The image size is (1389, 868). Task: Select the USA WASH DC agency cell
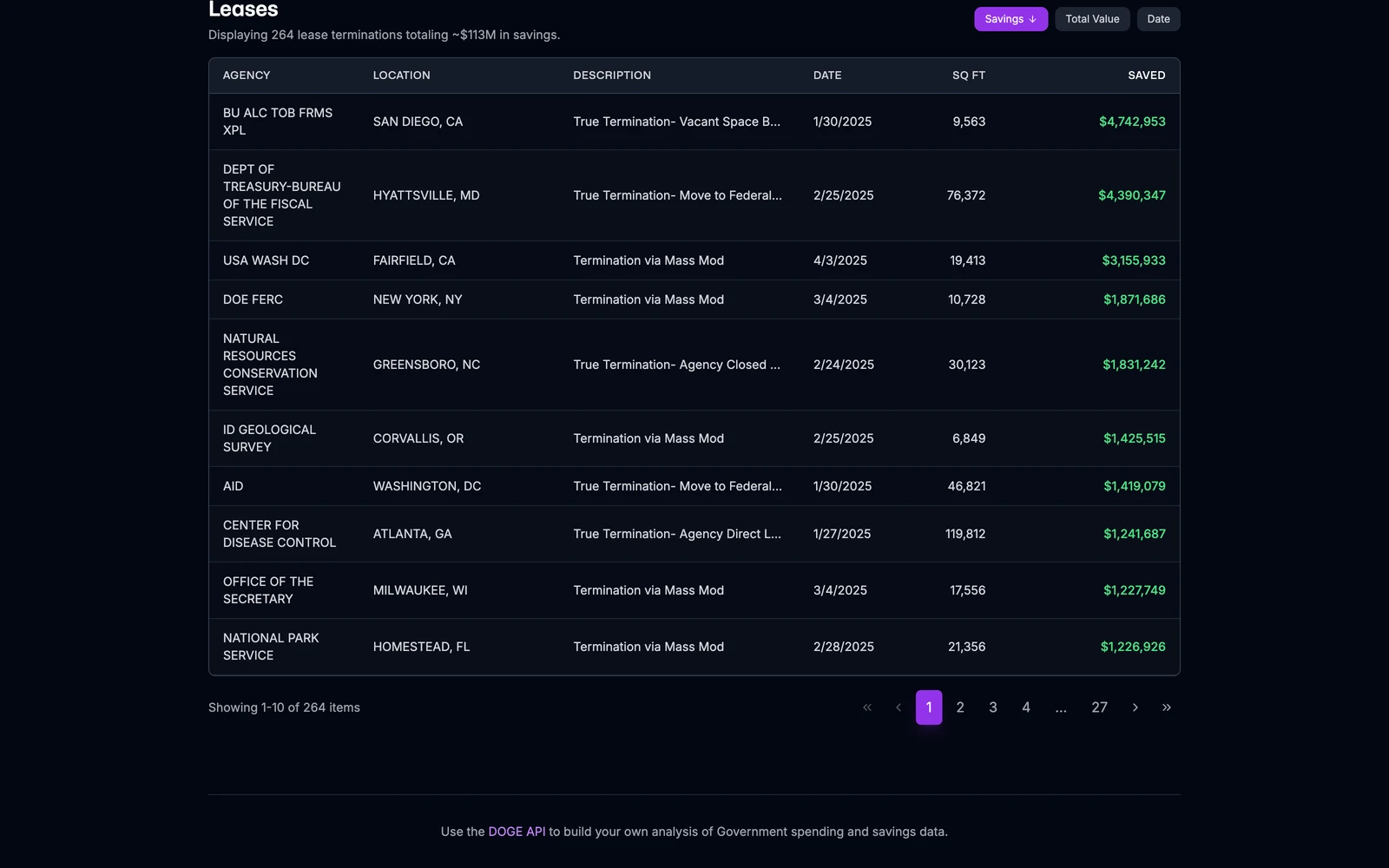coord(266,260)
